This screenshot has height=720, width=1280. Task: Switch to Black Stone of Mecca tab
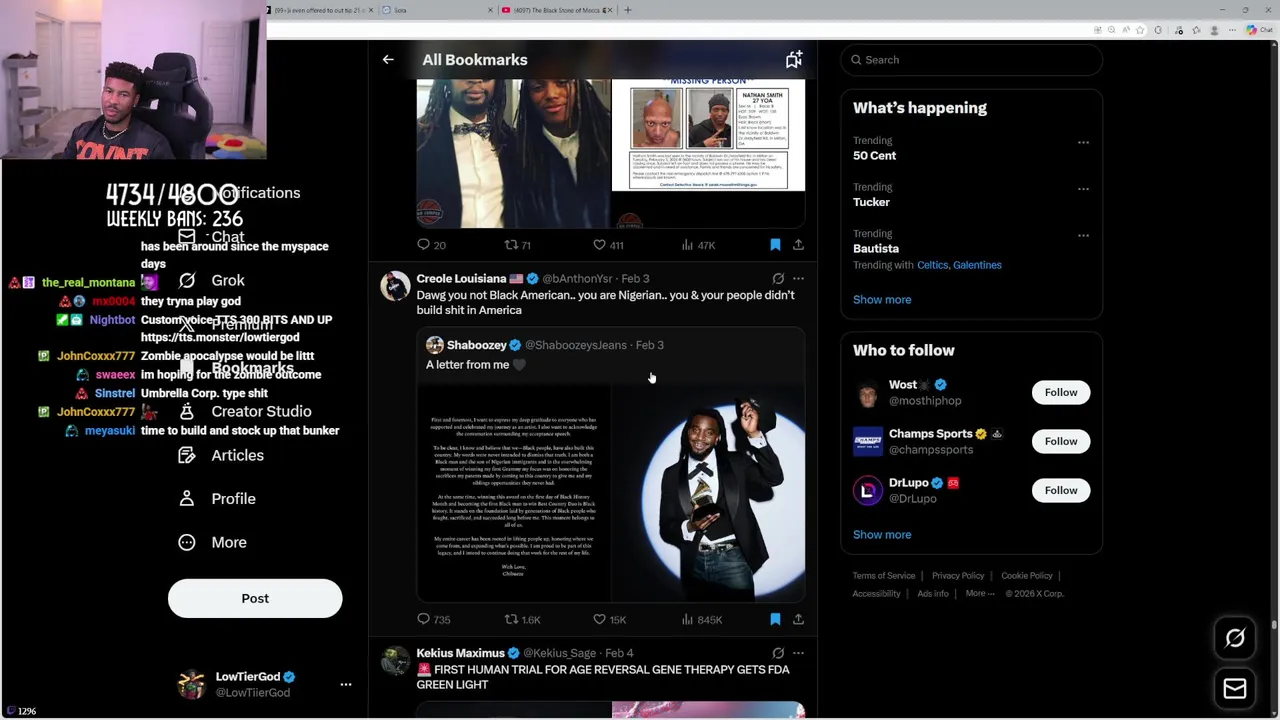tap(556, 10)
